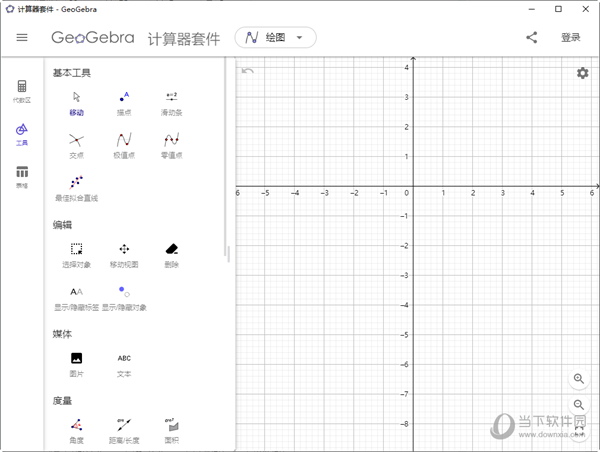600x452 pixels.
Task: Select the 移动视图 move view tool
Action: (124, 256)
